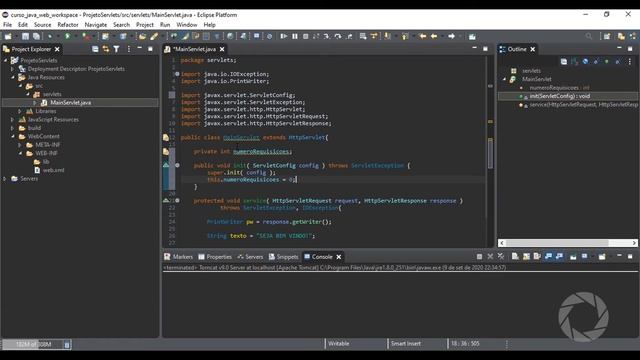The image size is (640, 360).
Task: Toggle Scroll Lock in Console toolbar
Action: point(526,257)
